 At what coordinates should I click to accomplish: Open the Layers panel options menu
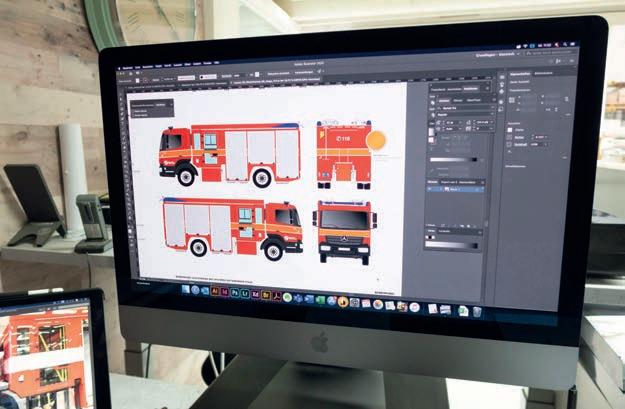pos(482,183)
